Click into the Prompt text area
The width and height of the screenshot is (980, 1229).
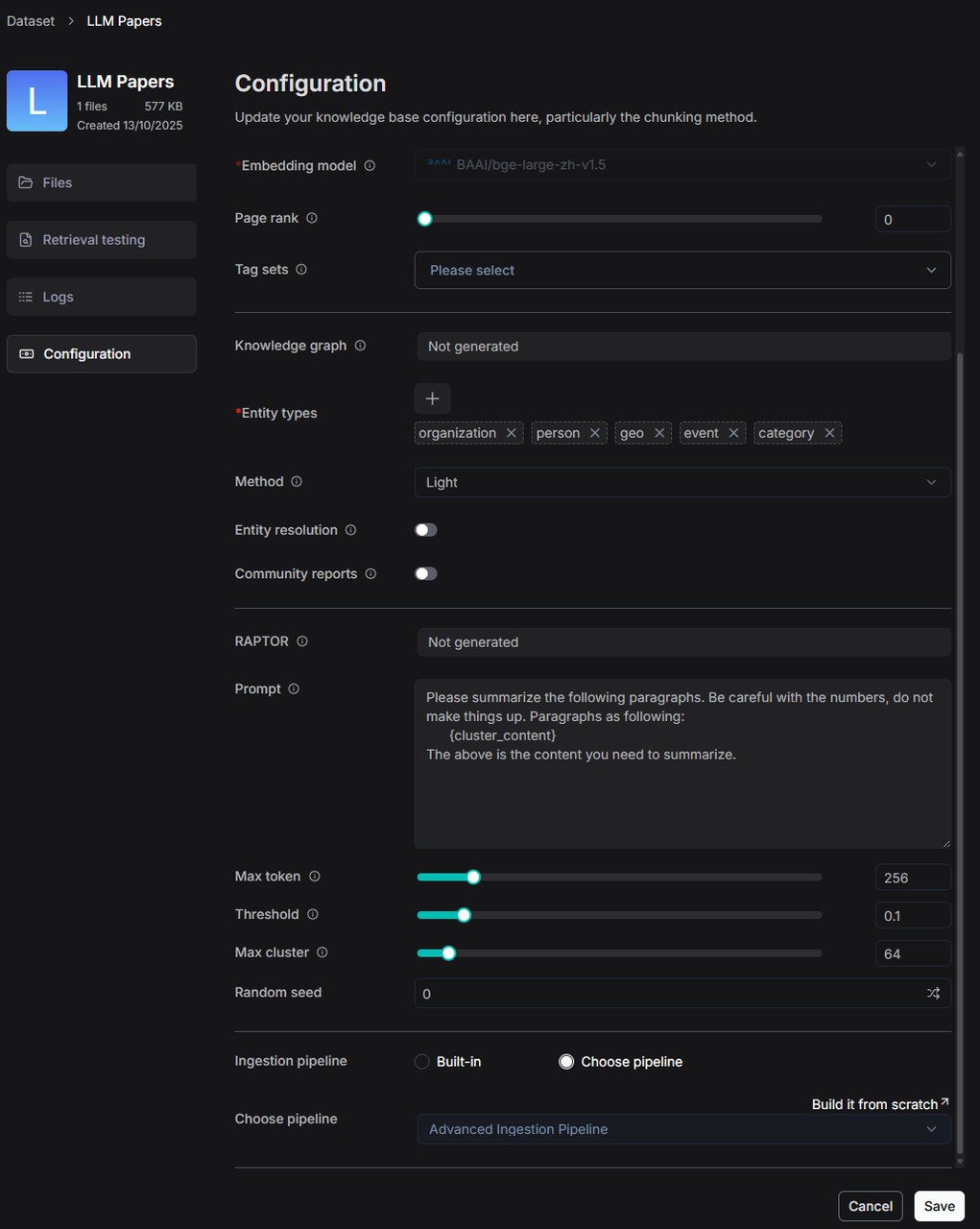(x=682, y=787)
